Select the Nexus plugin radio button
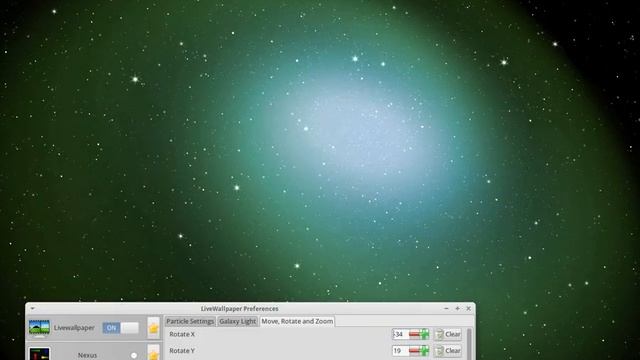The height and width of the screenshot is (360, 640). pos(134,356)
